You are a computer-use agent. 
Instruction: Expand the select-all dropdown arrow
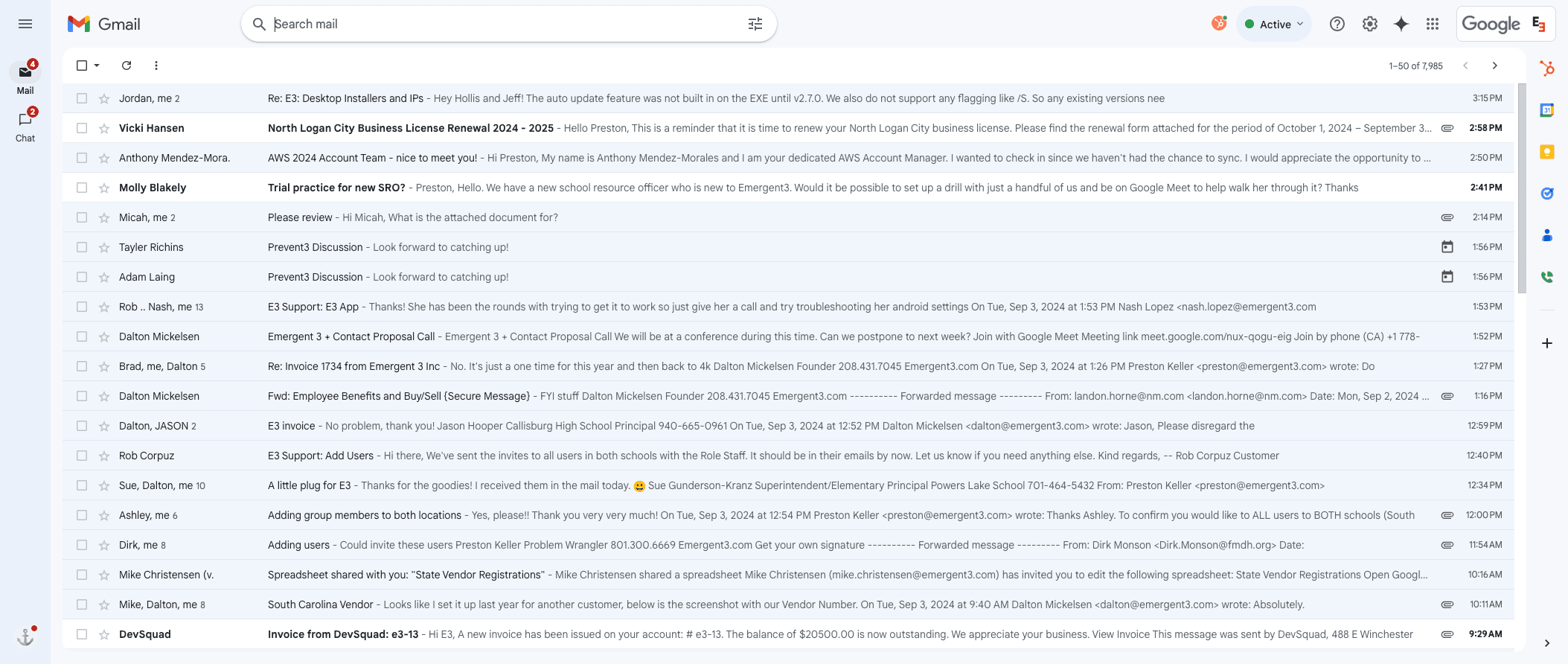[x=97, y=66]
